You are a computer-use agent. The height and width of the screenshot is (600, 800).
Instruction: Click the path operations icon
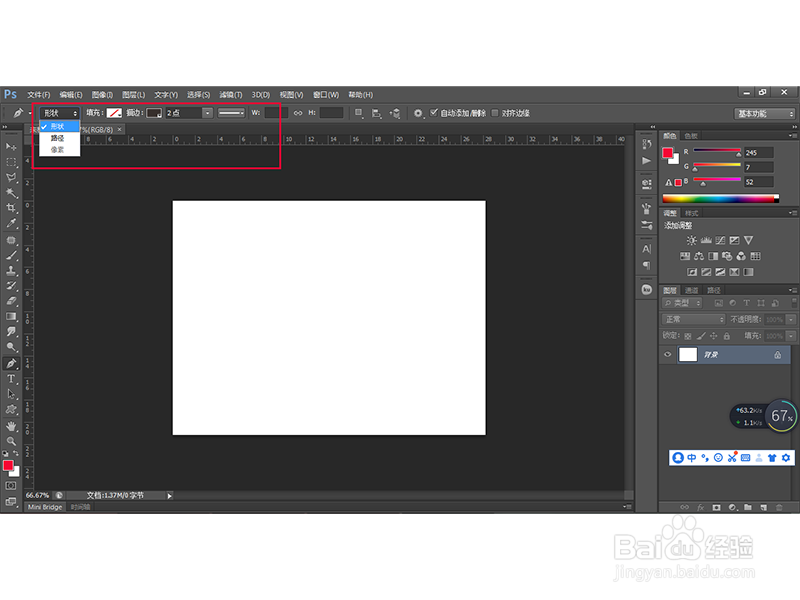(359, 113)
